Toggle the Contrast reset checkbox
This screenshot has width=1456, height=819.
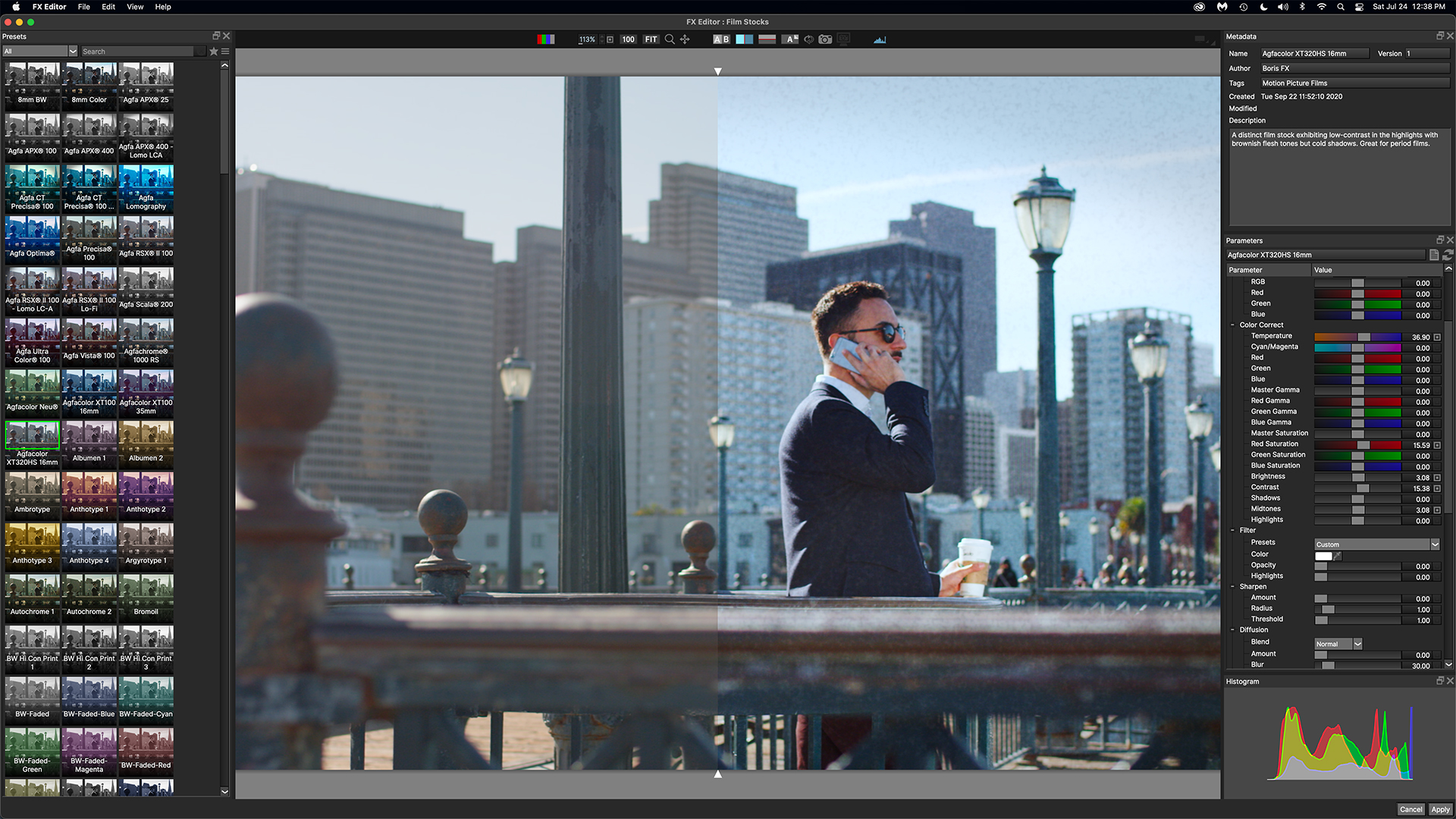click(x=1437, y=488)
